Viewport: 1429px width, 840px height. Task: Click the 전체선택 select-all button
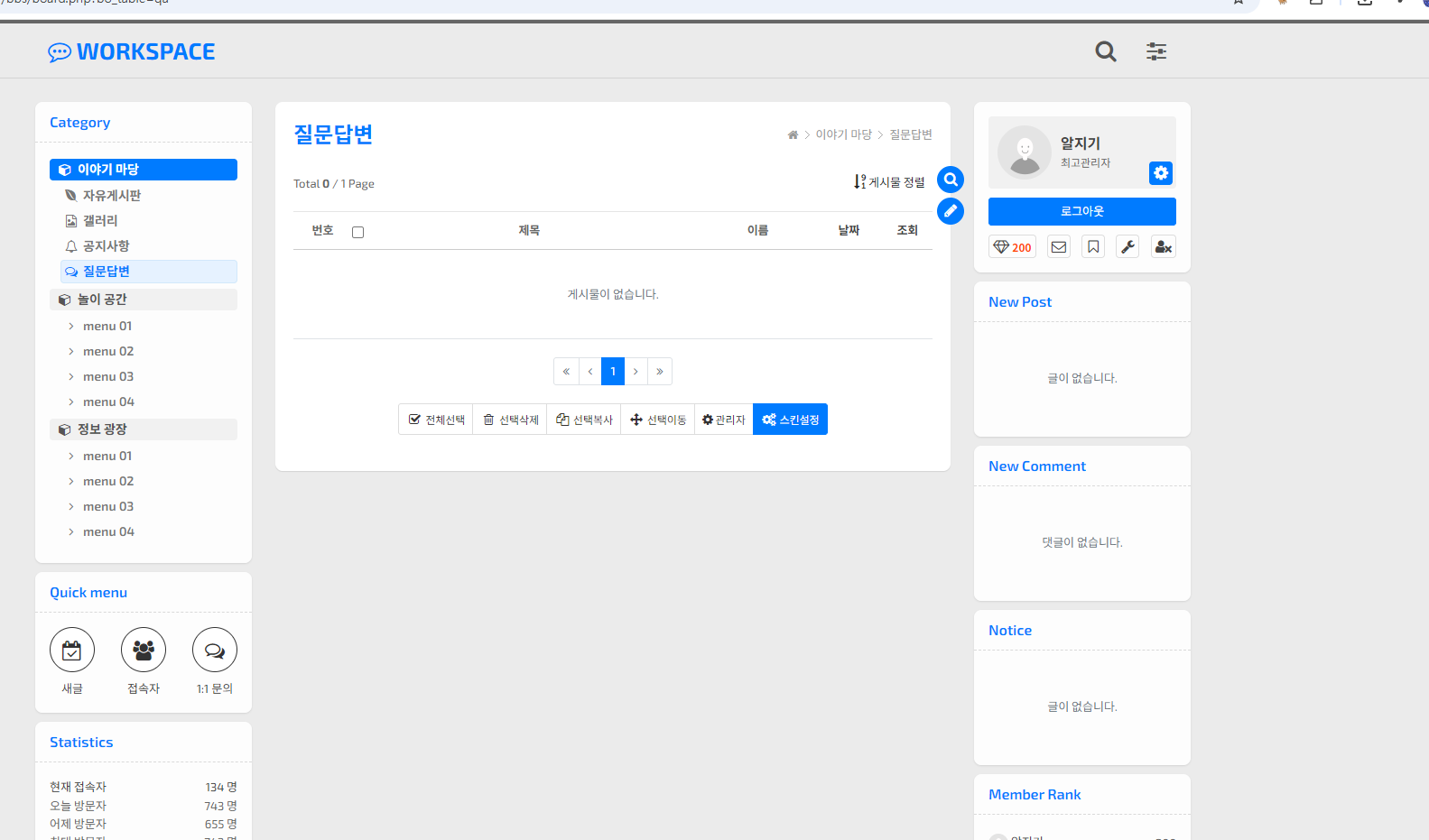pyautogui.click(x=436, y=420)
